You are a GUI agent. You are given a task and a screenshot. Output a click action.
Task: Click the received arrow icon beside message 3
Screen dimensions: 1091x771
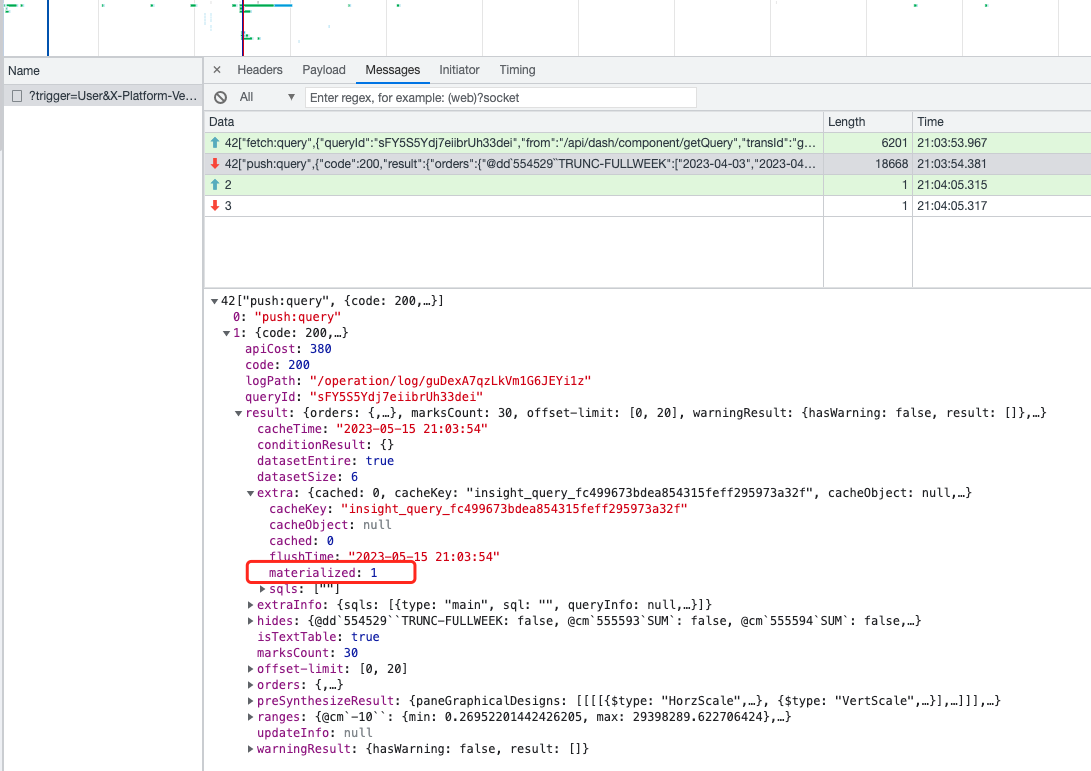[214, 206]
